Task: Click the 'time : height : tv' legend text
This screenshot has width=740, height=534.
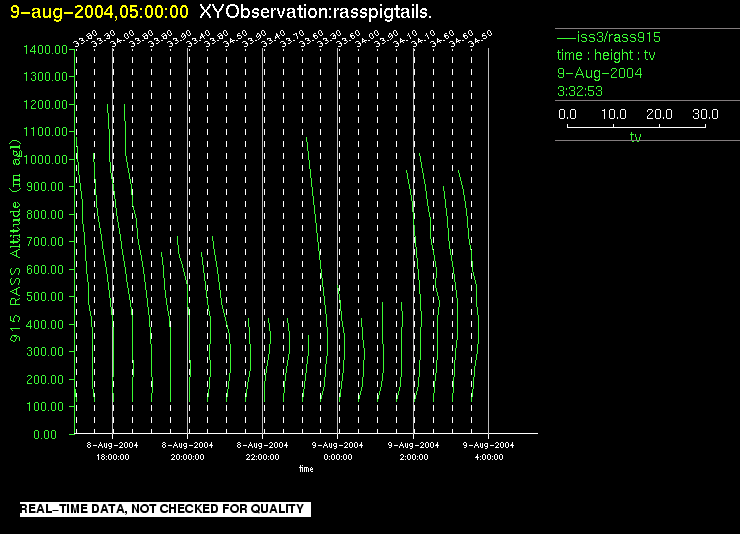Action: click(606, 56)
